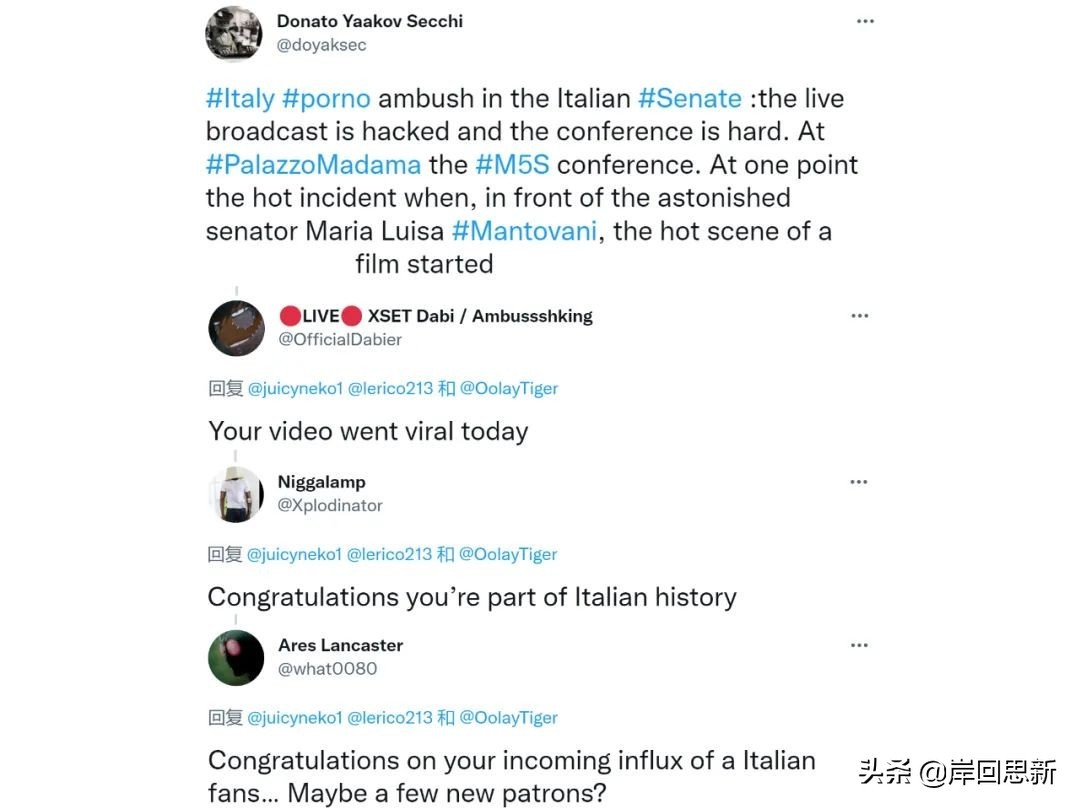Open the #M5S hashtag
Image resolution: width=1080 pixels, height=809 pixels.
[511, 165]
